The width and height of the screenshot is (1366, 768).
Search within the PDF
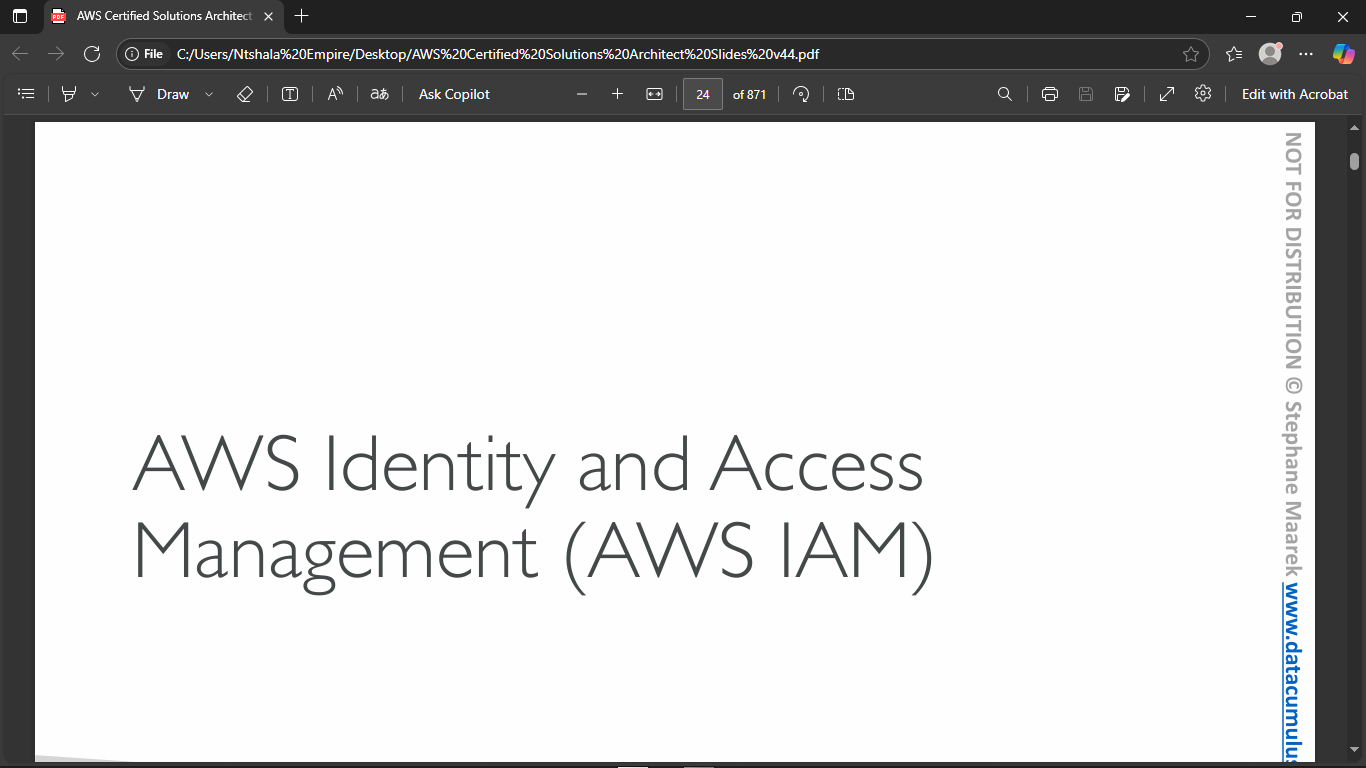pos(1005,94)
